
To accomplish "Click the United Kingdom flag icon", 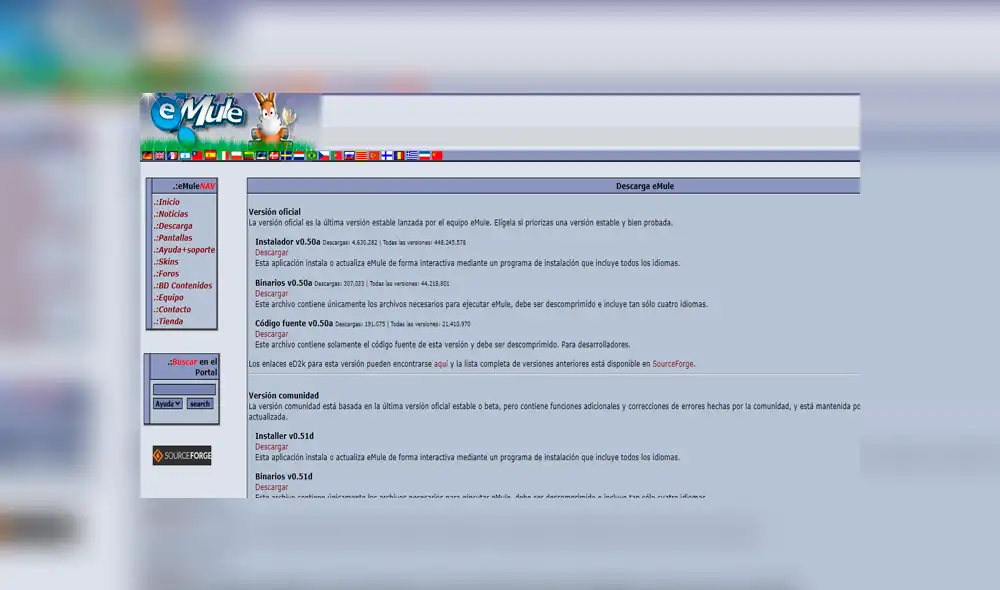I will [159, 156].
